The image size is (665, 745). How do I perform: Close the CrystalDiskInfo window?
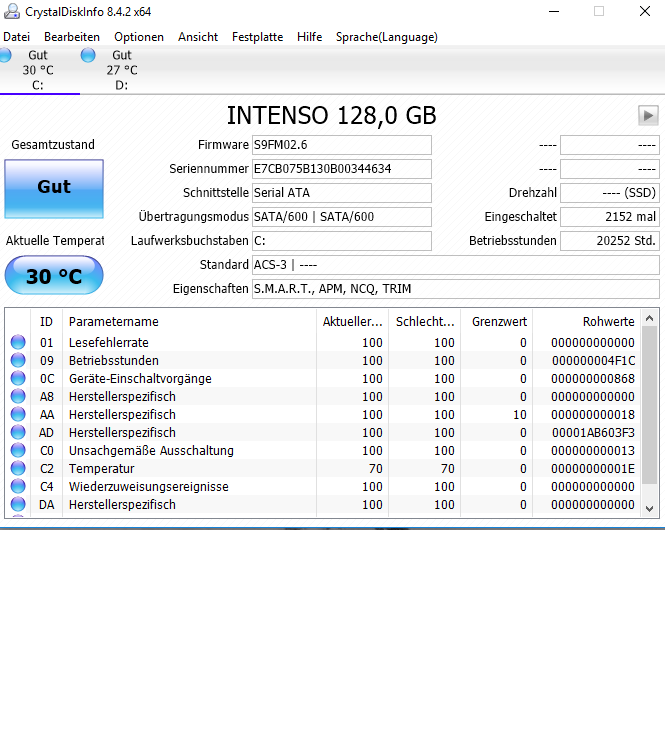pyautogui.click(x=645, y=11)
